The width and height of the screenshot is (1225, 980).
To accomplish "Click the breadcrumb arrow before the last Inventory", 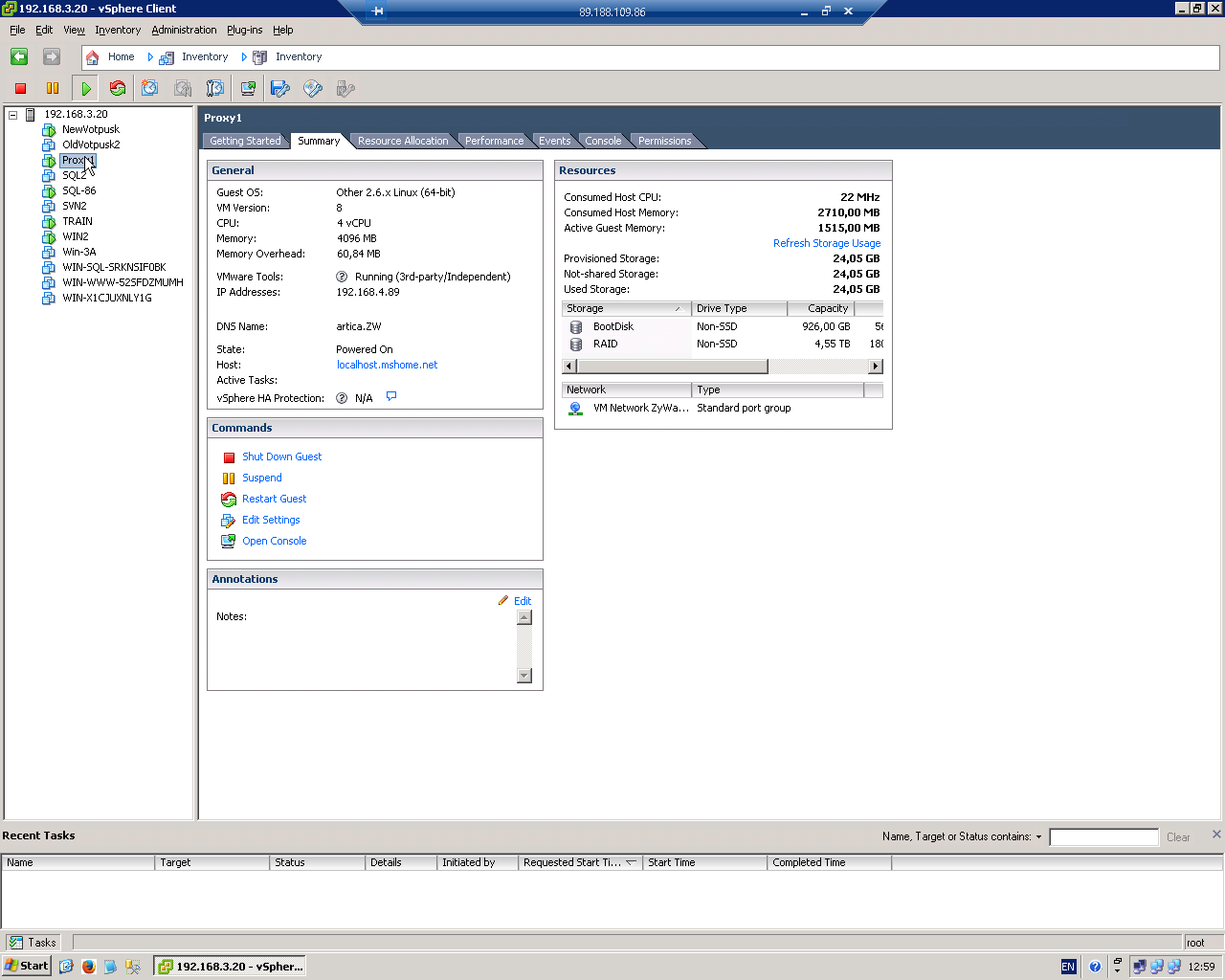I will click(x=244, y=57).
